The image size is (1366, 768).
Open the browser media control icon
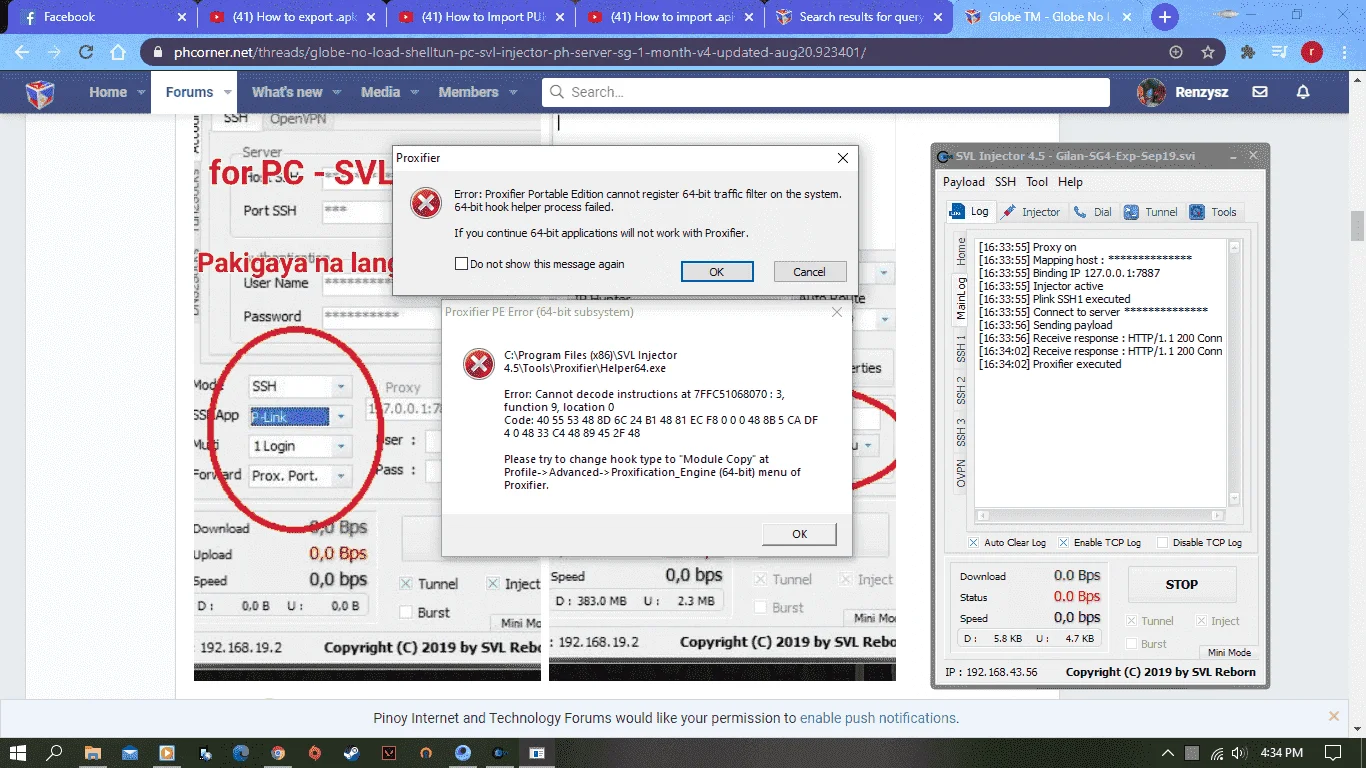pos(1279,53)
